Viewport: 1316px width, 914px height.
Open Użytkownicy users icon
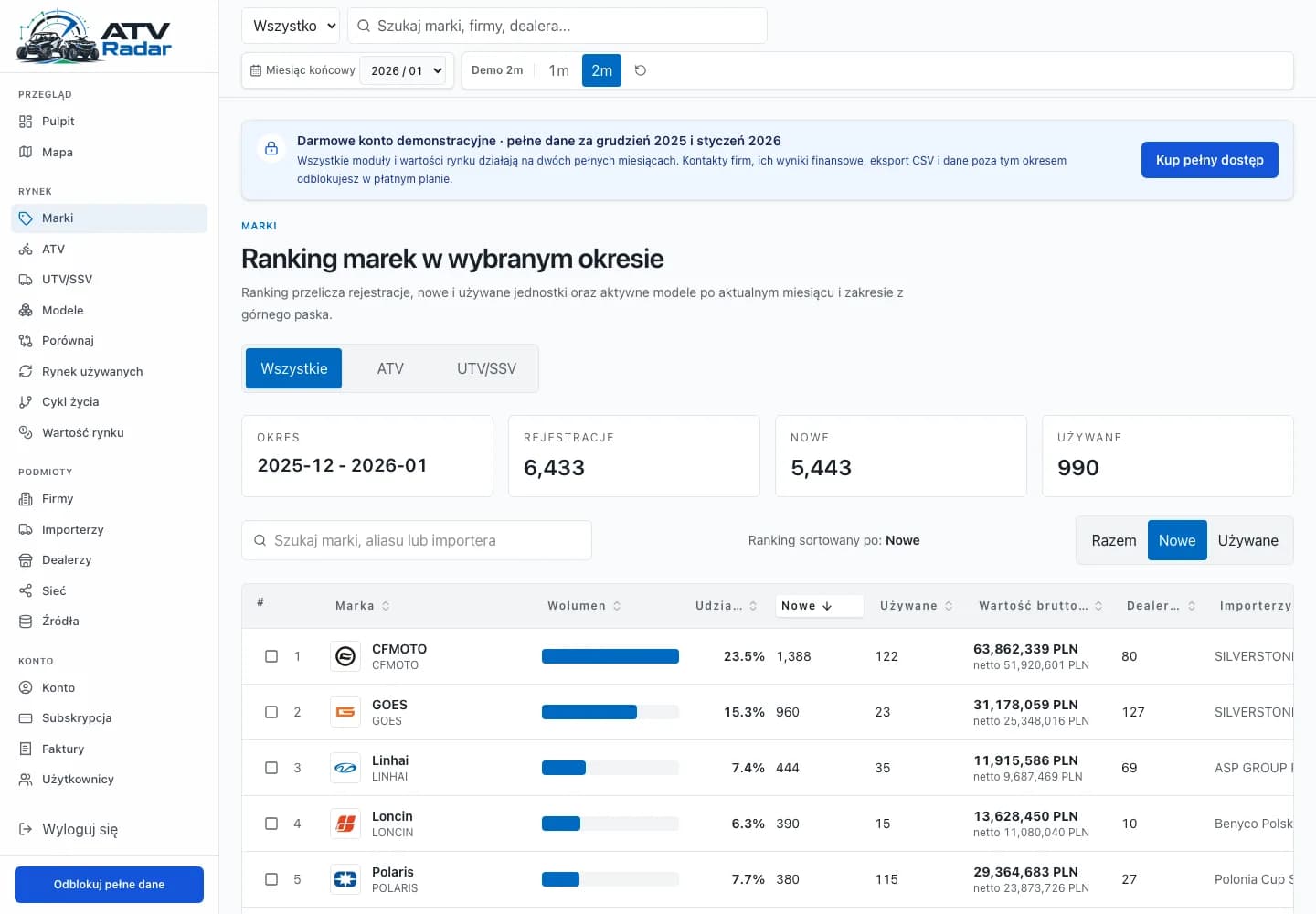coord(26,780)
